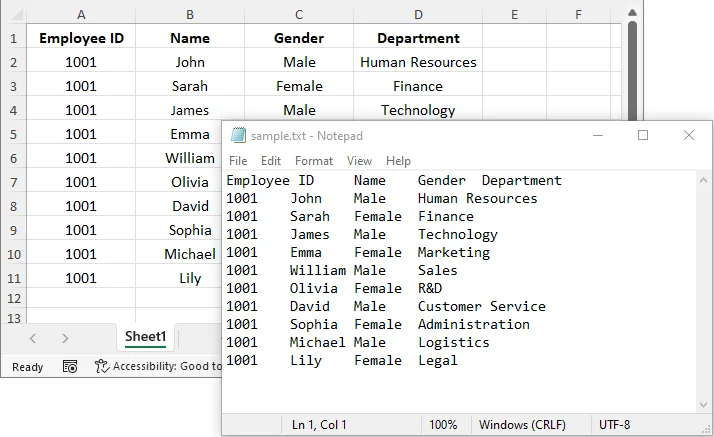Select the 'William' cell in Excel

tap(178, 158)
